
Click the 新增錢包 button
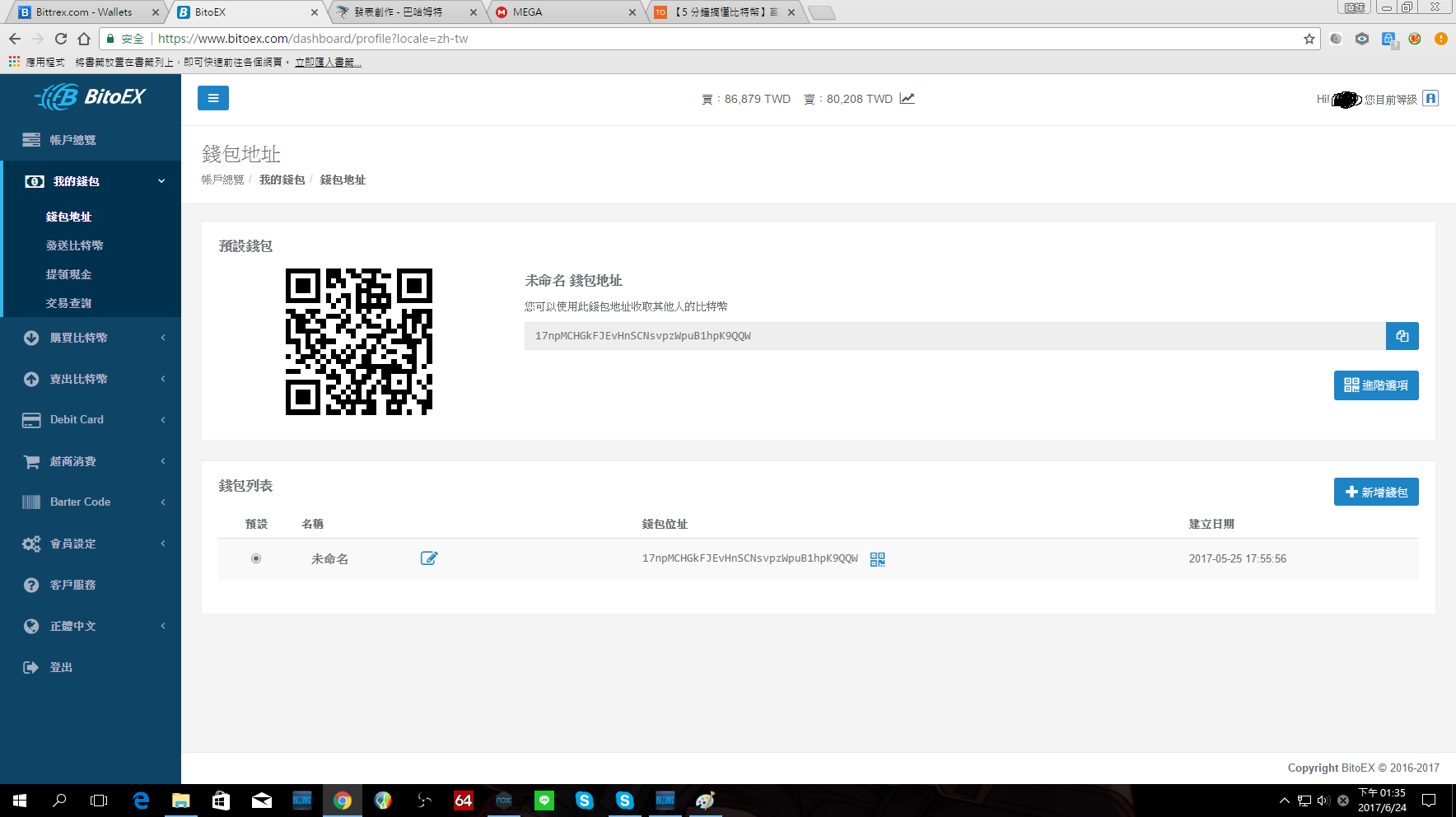point(1375,492)
